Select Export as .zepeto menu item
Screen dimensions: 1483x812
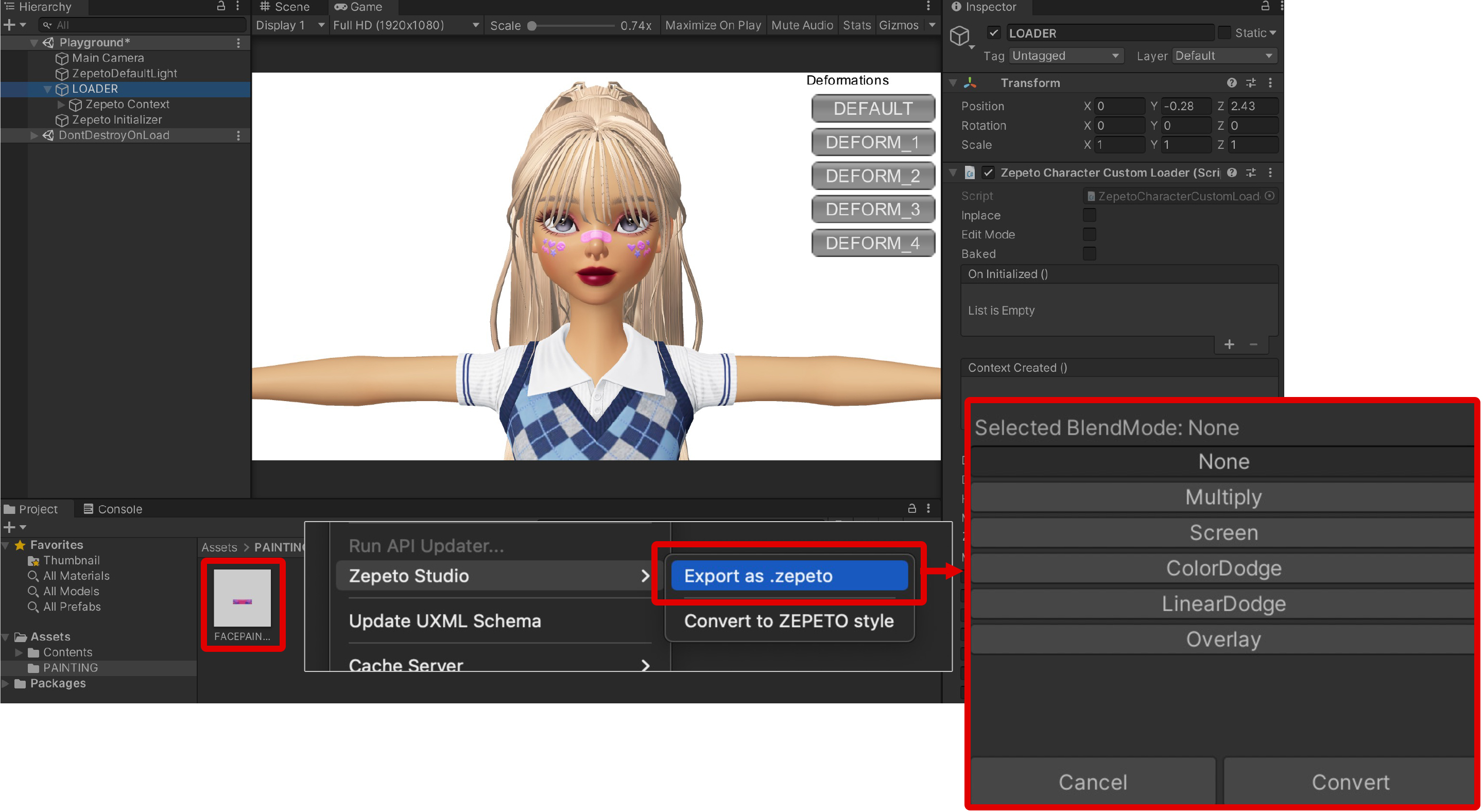[789, 576]
